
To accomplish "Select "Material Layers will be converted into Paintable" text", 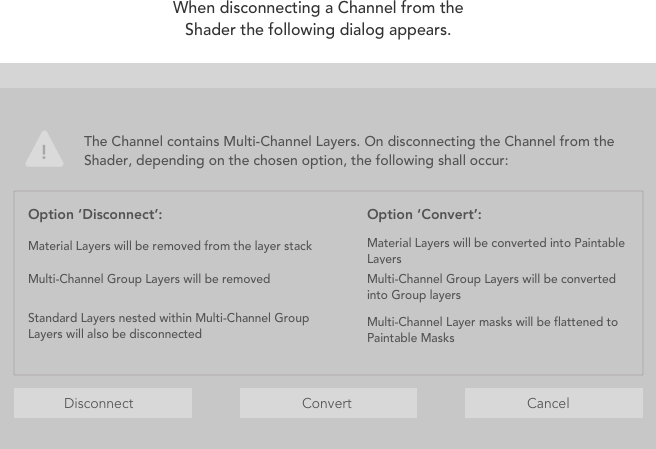I will point(495,243).
